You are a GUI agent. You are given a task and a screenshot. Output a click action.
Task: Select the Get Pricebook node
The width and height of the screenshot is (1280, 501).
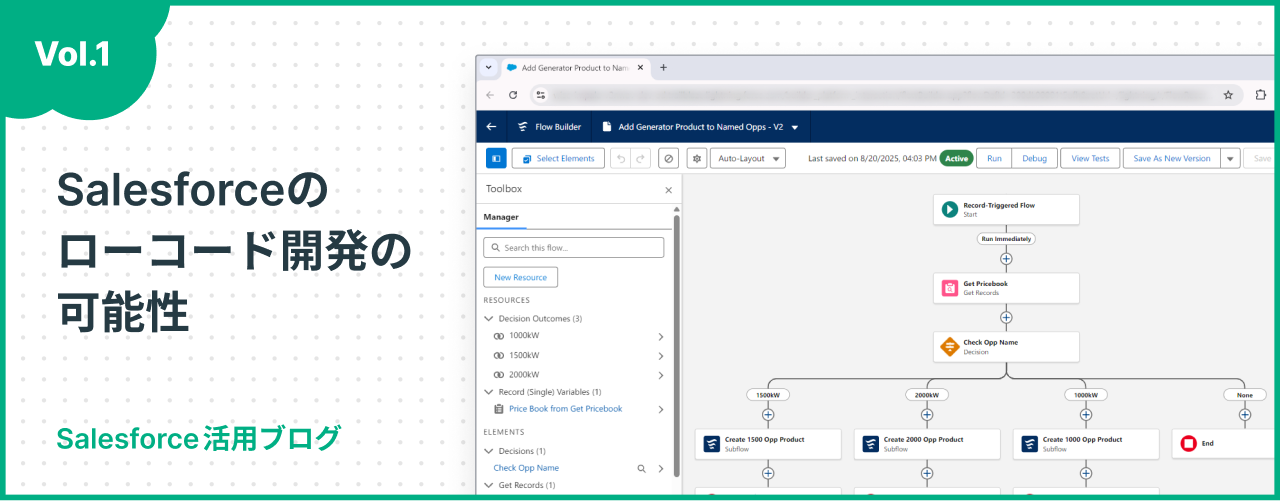click(x=1006, y=288)
